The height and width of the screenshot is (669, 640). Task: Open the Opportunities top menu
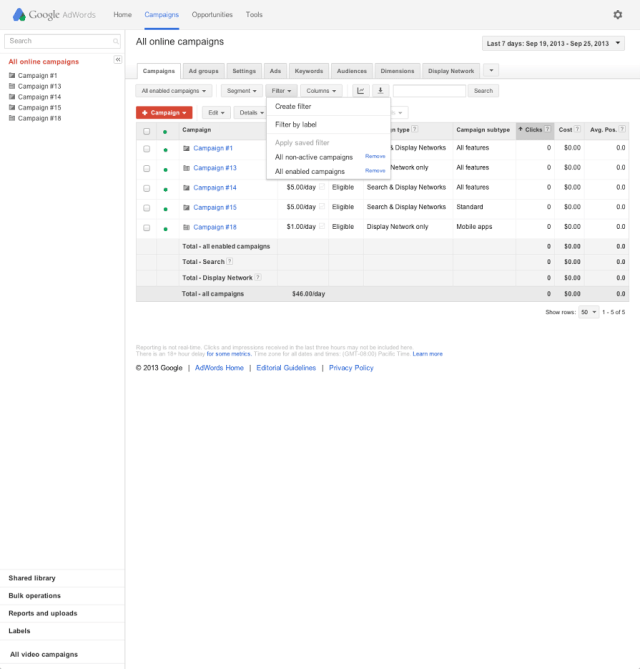tap(212, 15)
